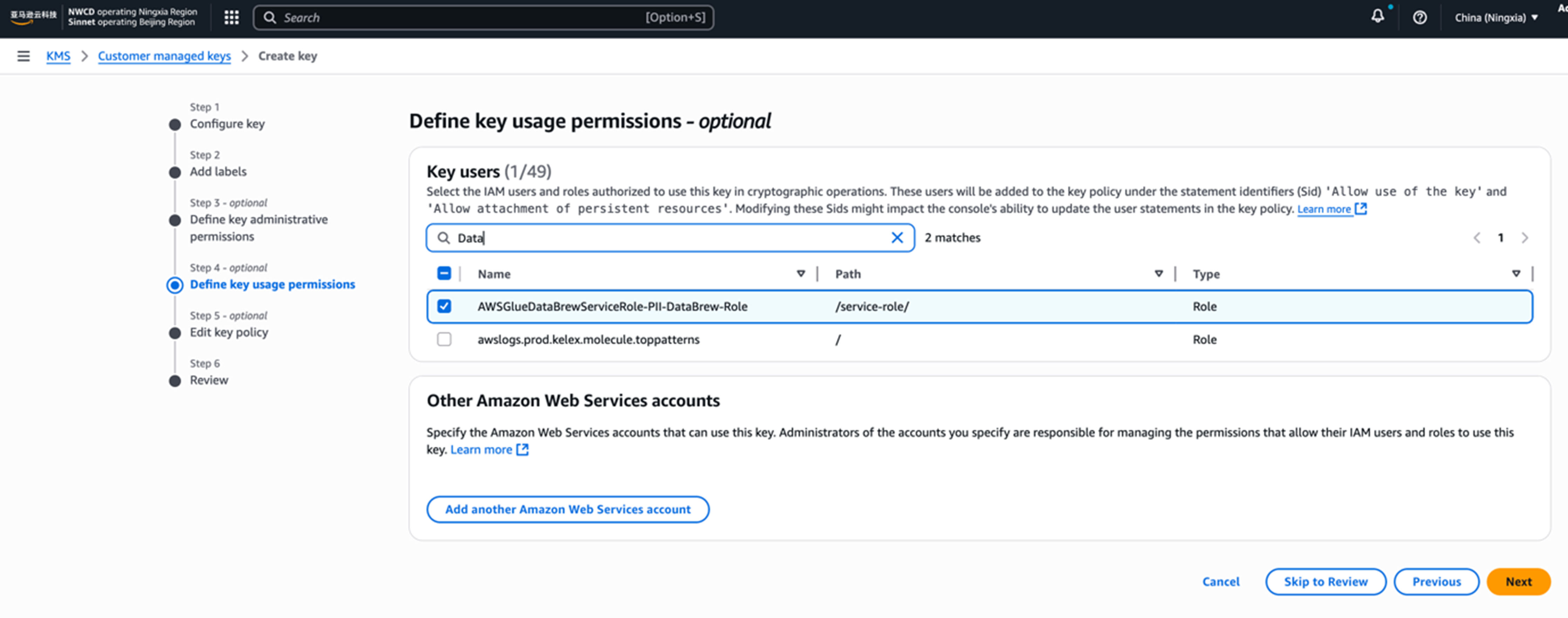This screenshot has height=618, width=1568.
Task: Go to Customer managed keys breadcrumb
Action: click(x=164, y=56)
